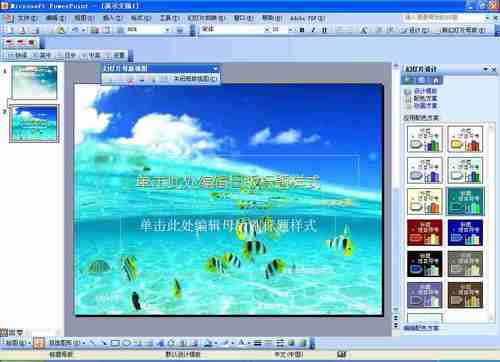Viewport: 500px width, 362px height.
Task: Open the 设计模板 (Design Templates) link
Action: coord(425,91)
